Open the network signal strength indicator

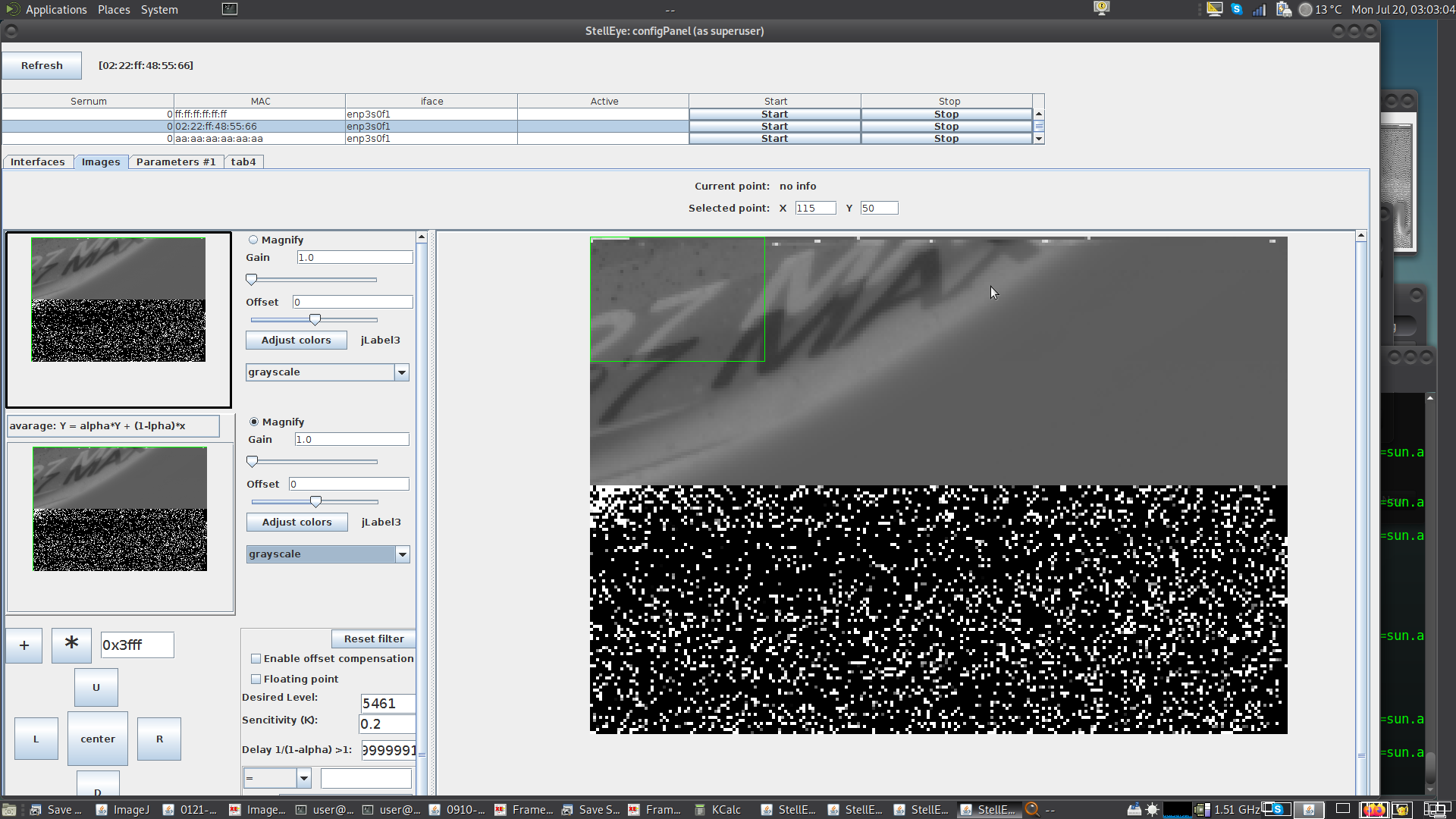[x=1260, y=9]
